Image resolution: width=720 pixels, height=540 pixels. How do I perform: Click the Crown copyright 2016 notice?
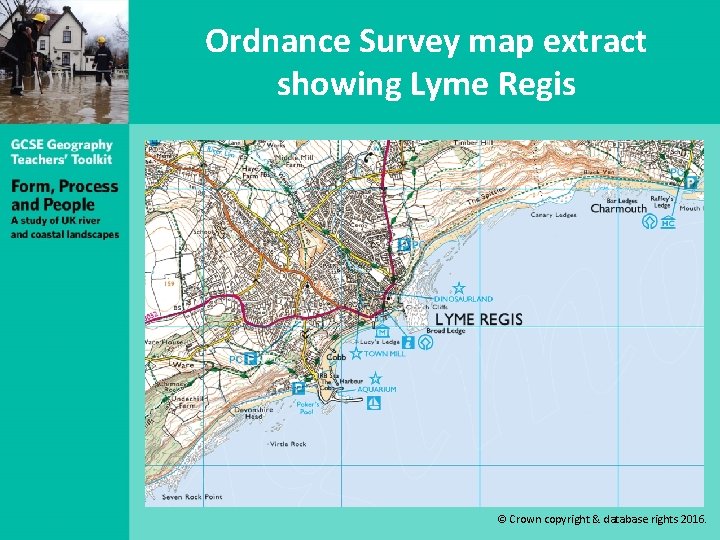(x=602, y=519)
